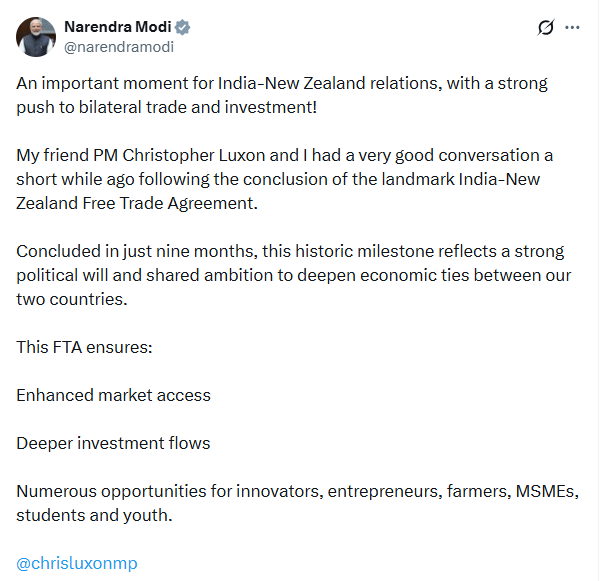Click the line "Enhanced market access"

pyautogui.click(x=113, y=395)
